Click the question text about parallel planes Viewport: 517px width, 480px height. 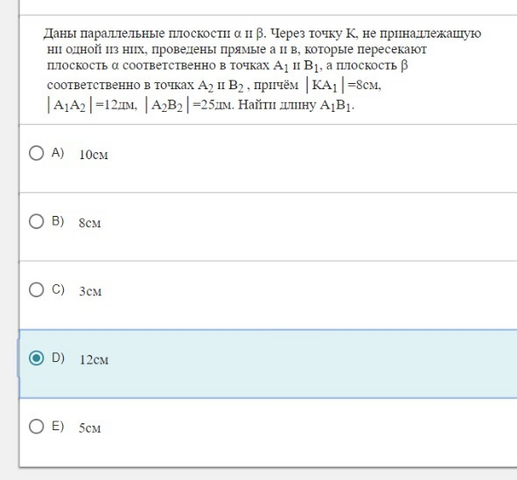click(x=262, y=69)
